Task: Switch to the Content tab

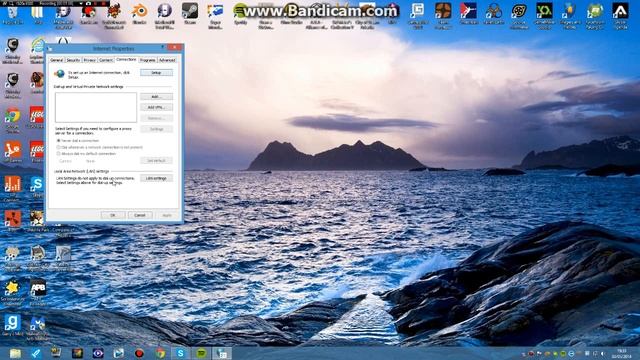Action: 106,60
